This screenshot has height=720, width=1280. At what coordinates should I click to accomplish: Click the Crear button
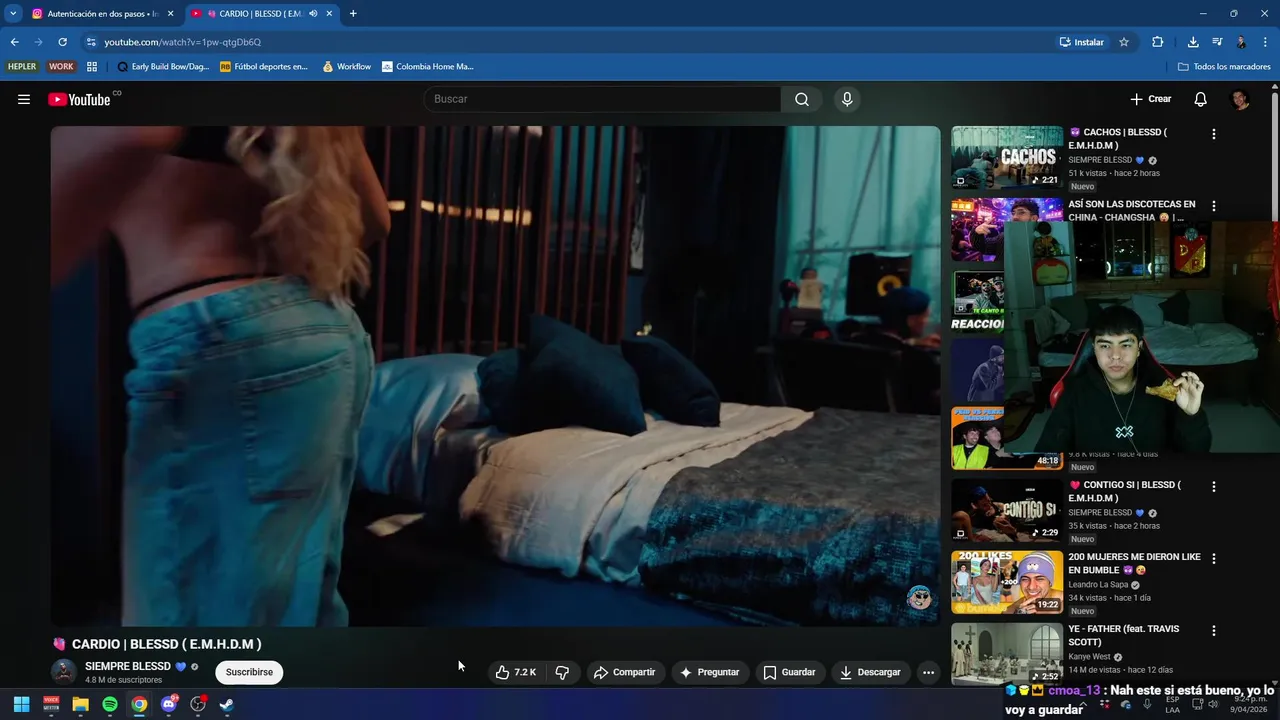coord(1151,99)
